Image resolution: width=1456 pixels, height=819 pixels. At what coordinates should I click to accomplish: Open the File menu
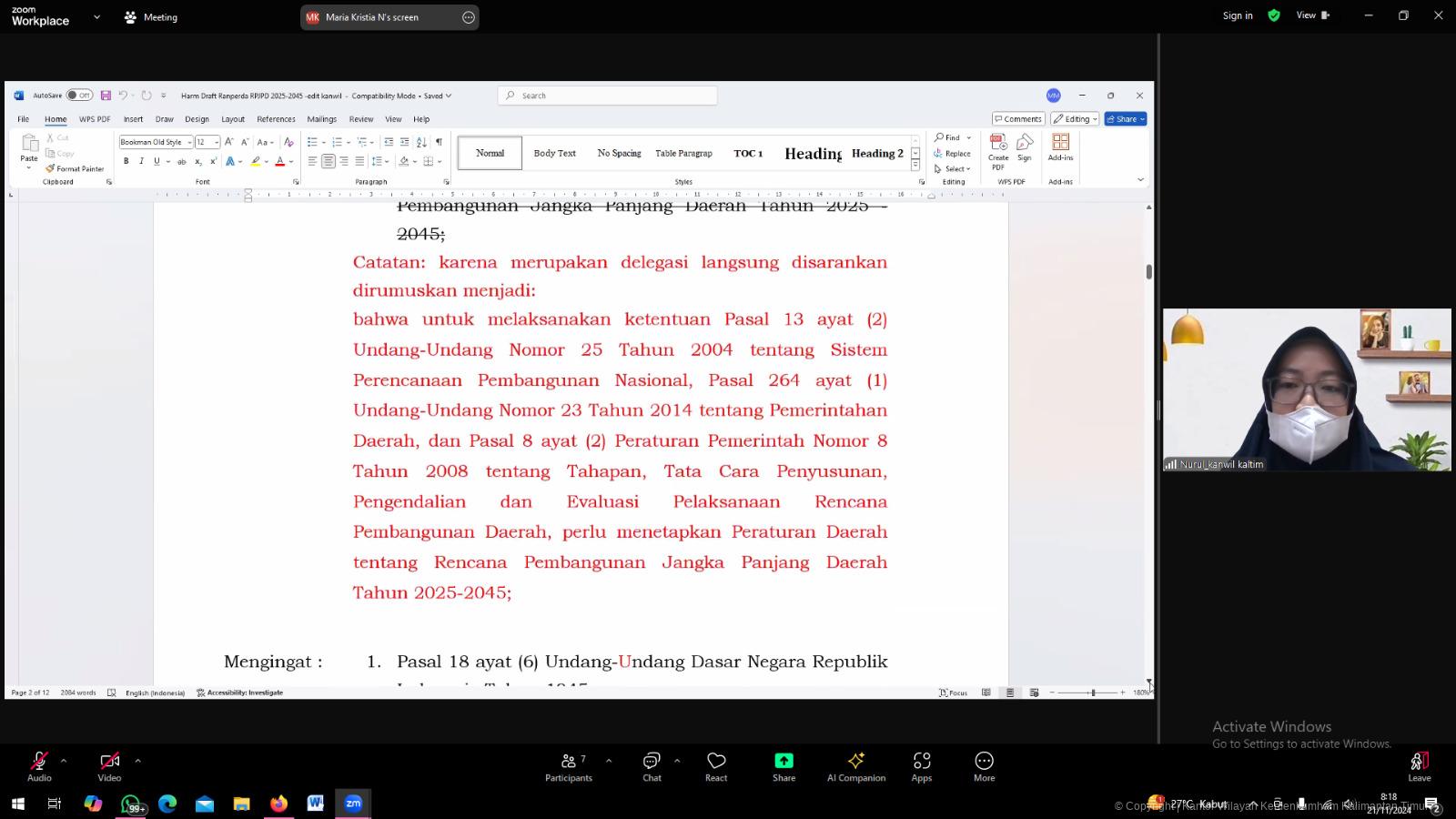(x=23, y=119)
